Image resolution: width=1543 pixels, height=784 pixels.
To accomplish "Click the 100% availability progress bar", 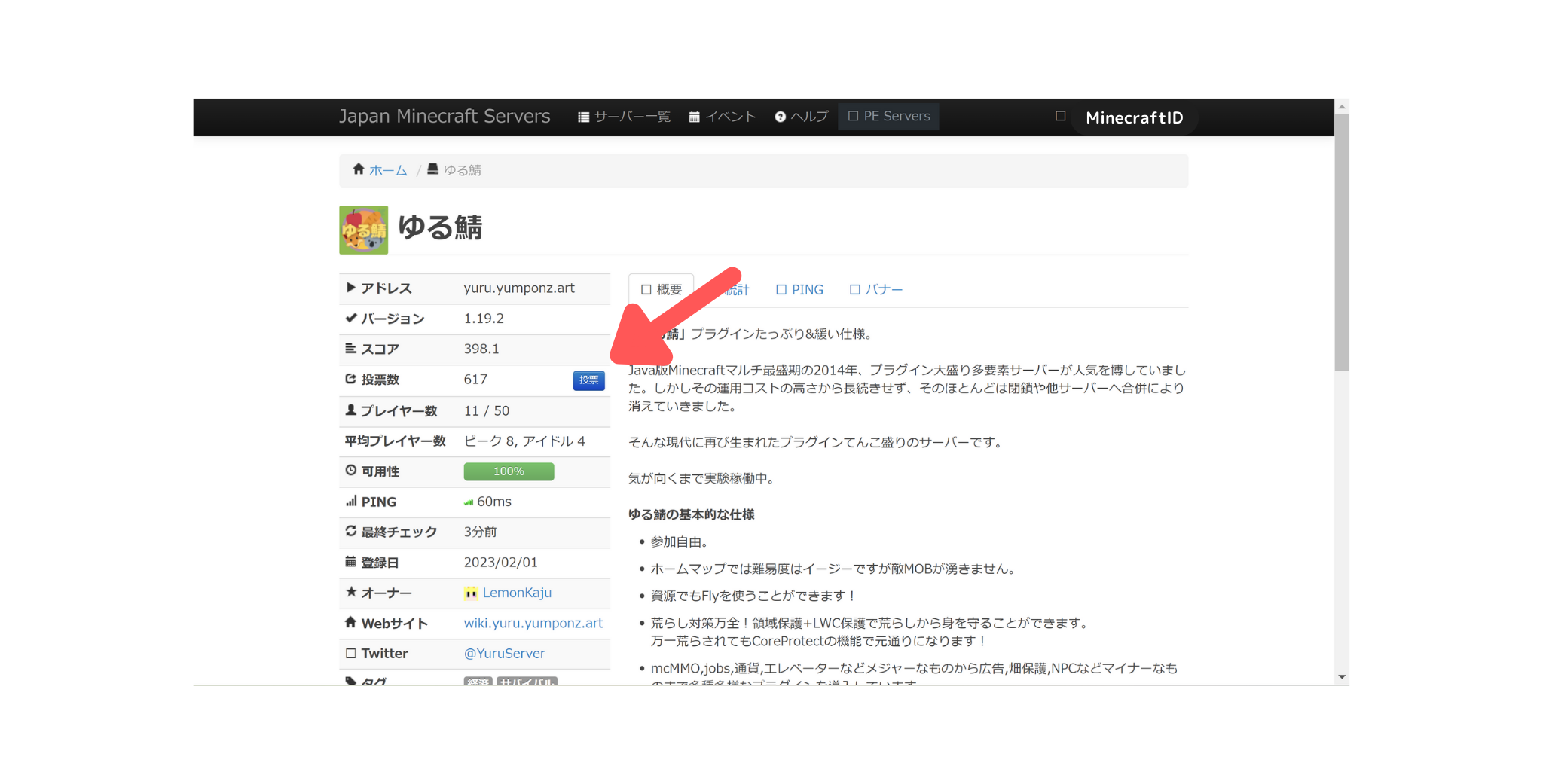I will click(509, 471).
